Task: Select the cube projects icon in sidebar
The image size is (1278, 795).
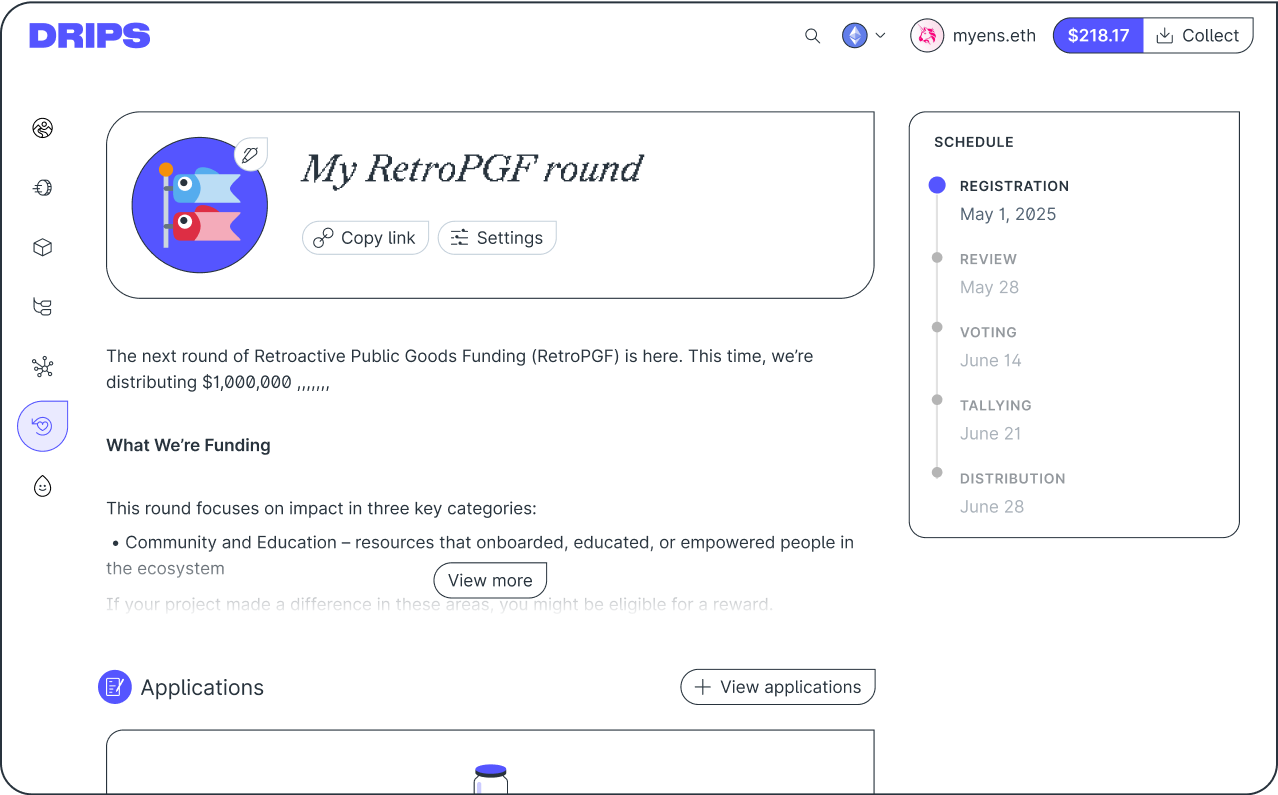Action: [x=42, y=248]
